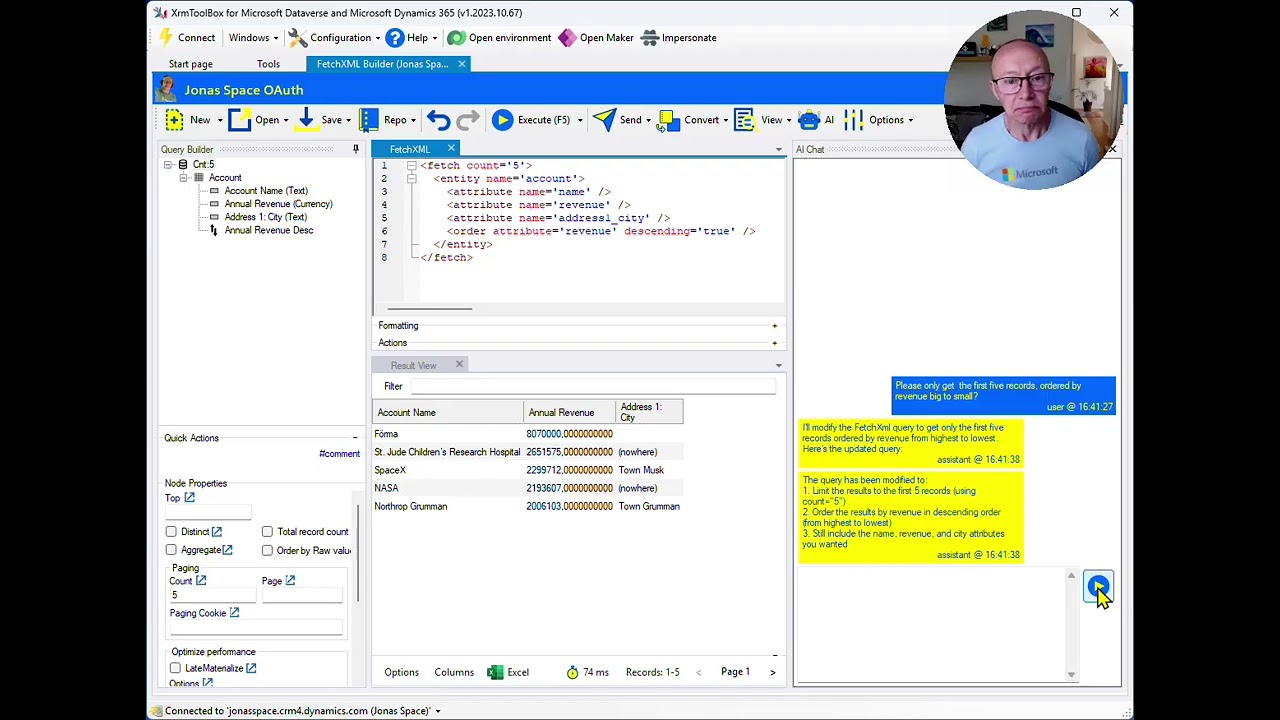Select Annual Revenue Desc order node
Screen dimensions: 1280x720
(x=268, y=230)
